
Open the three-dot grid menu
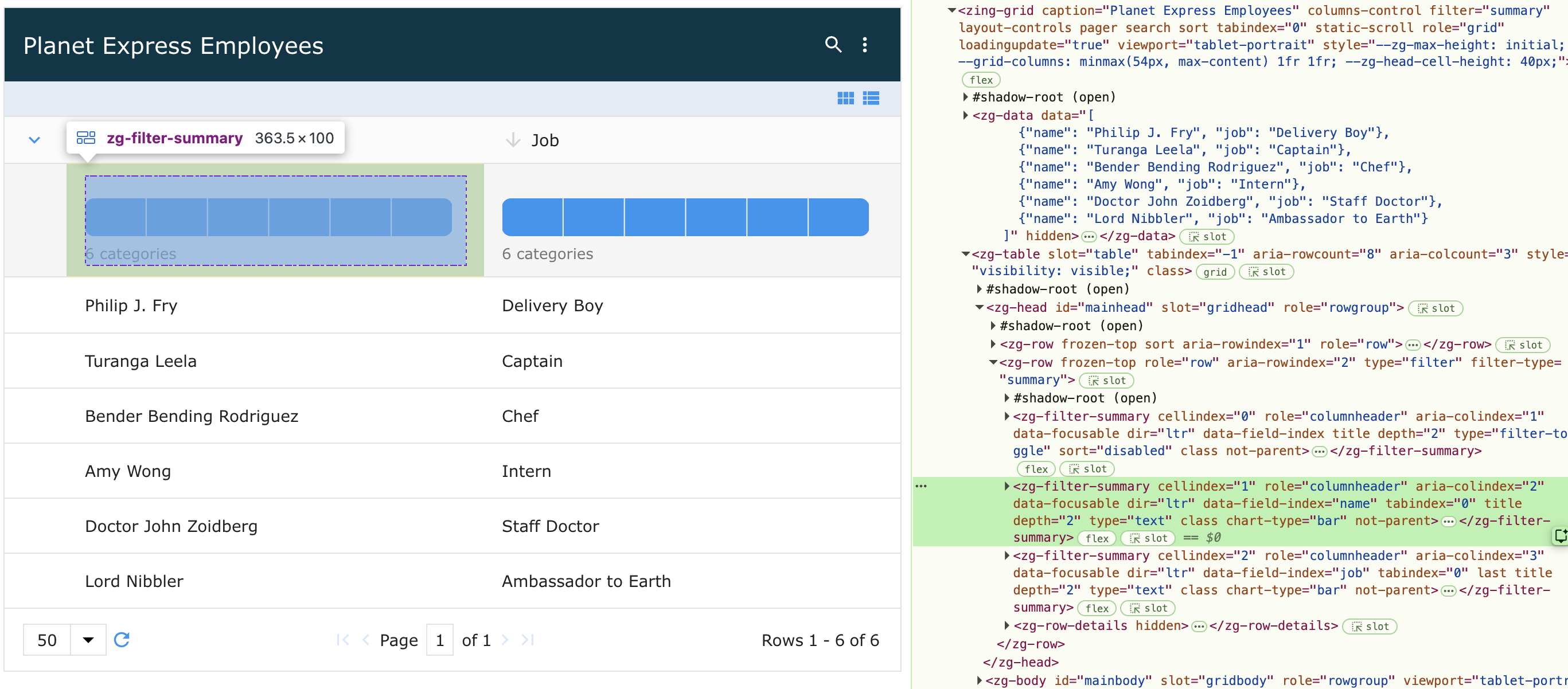864,44
